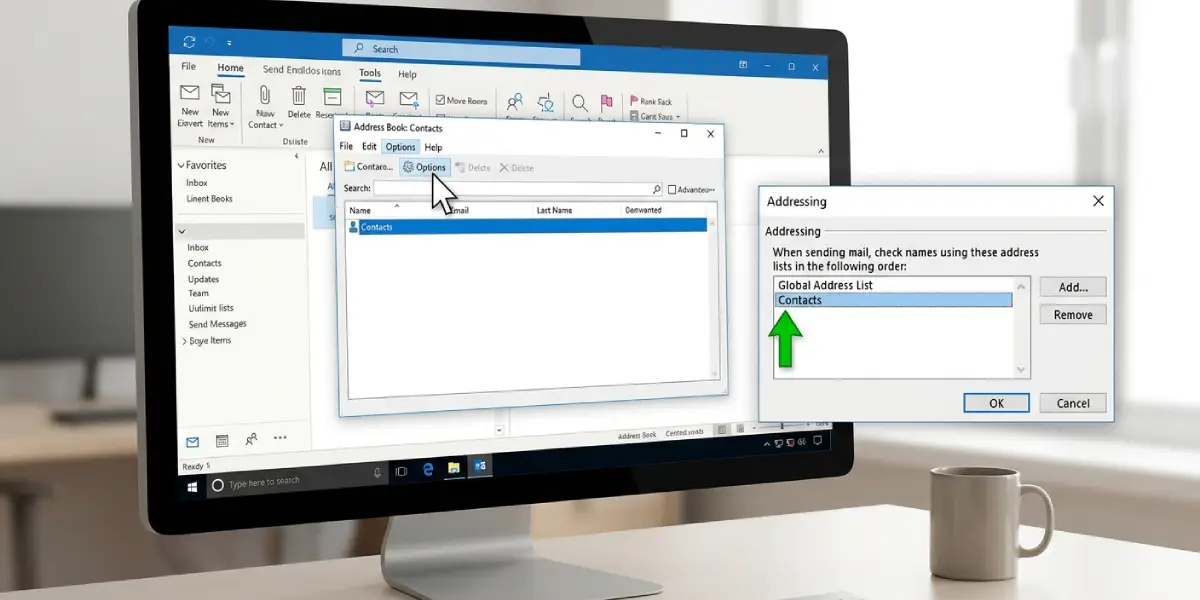Open the Uutimit lists folder

(x=211, y=309)
